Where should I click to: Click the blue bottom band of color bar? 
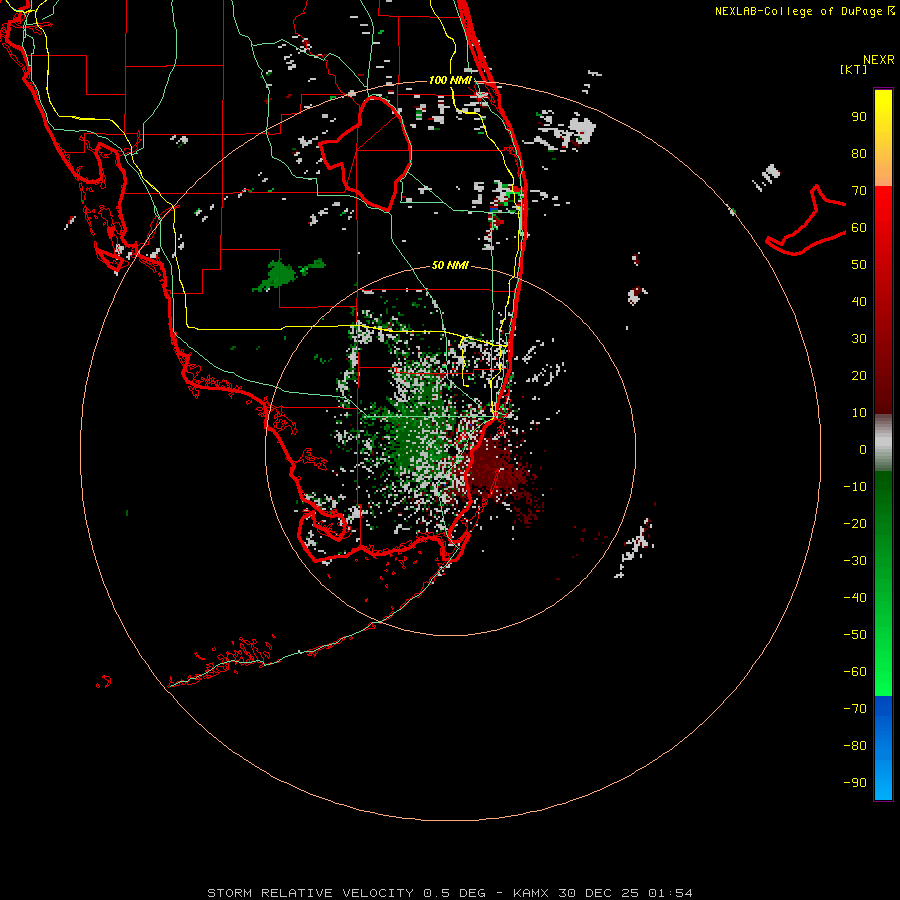883,748
